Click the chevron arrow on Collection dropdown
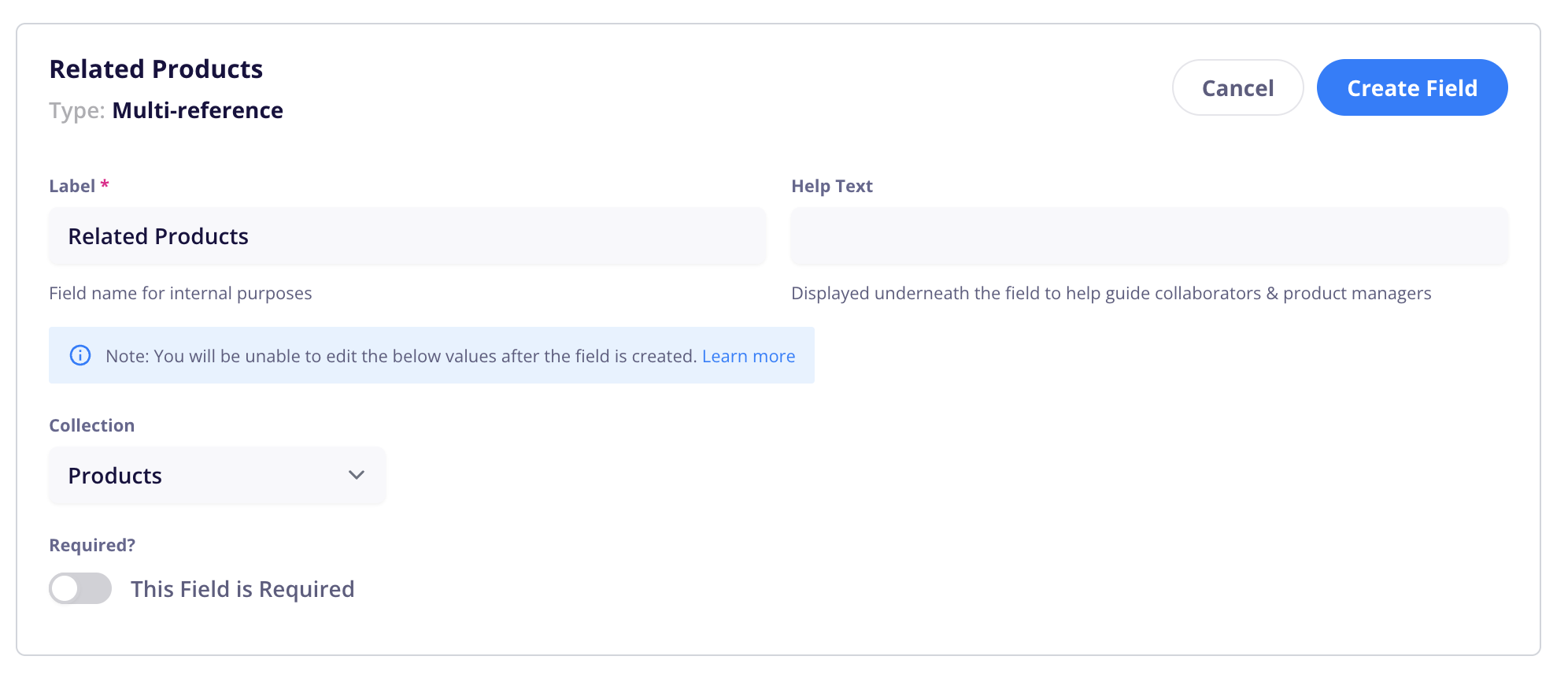Image resolution: width=1568 pixels, height=682 pixels. coord(357,476)
